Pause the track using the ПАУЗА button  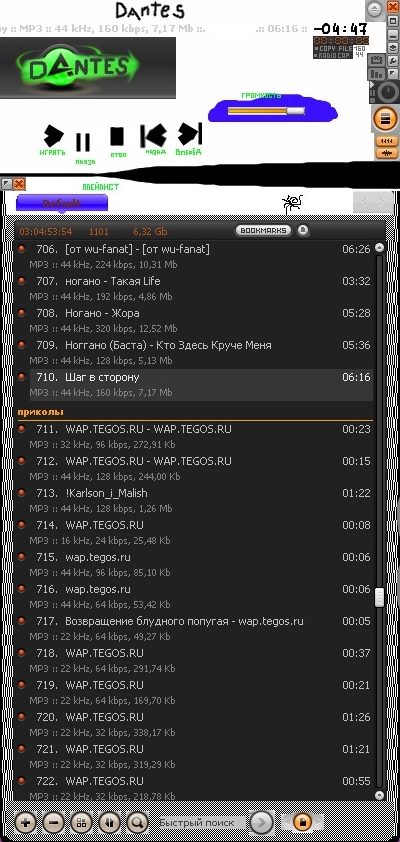(83, 143)
